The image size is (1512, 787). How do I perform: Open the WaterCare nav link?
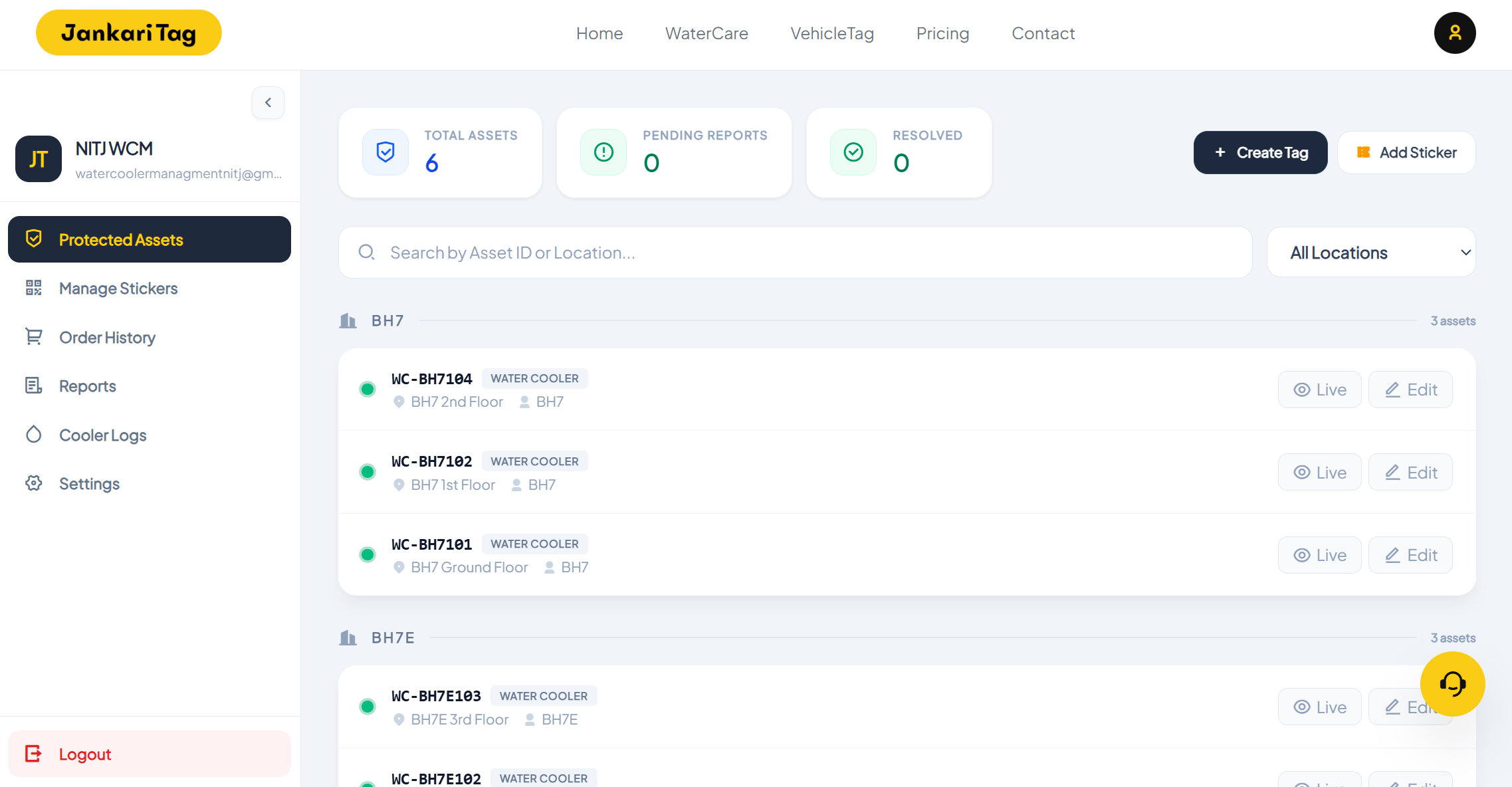pos(706,33)
